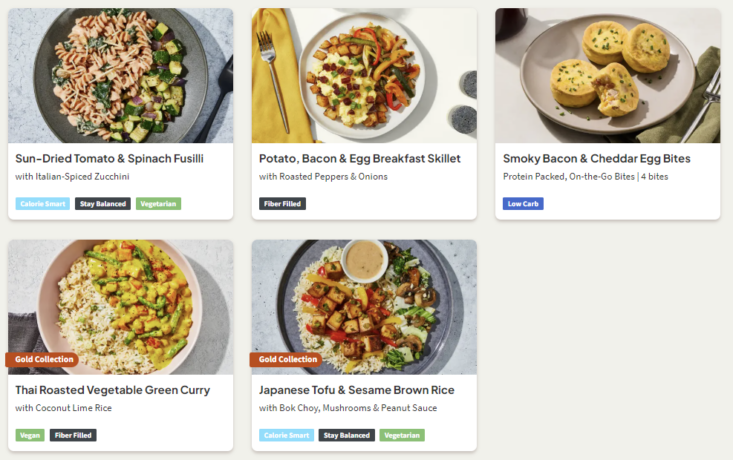Click the Thai Roasted Vegetable Green Curry title
Image resolution: width=733 pixels, height=460 pixels.
pos(112,390)
